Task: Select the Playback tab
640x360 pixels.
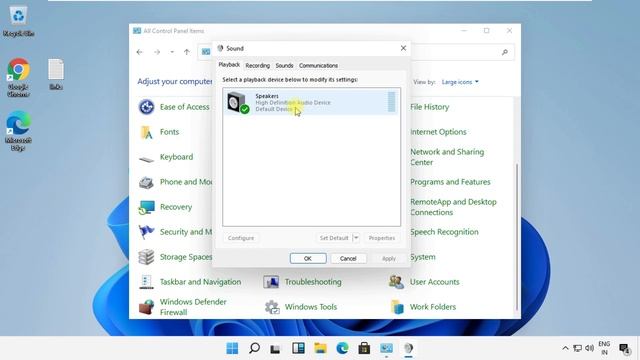Action: [229, 65]
